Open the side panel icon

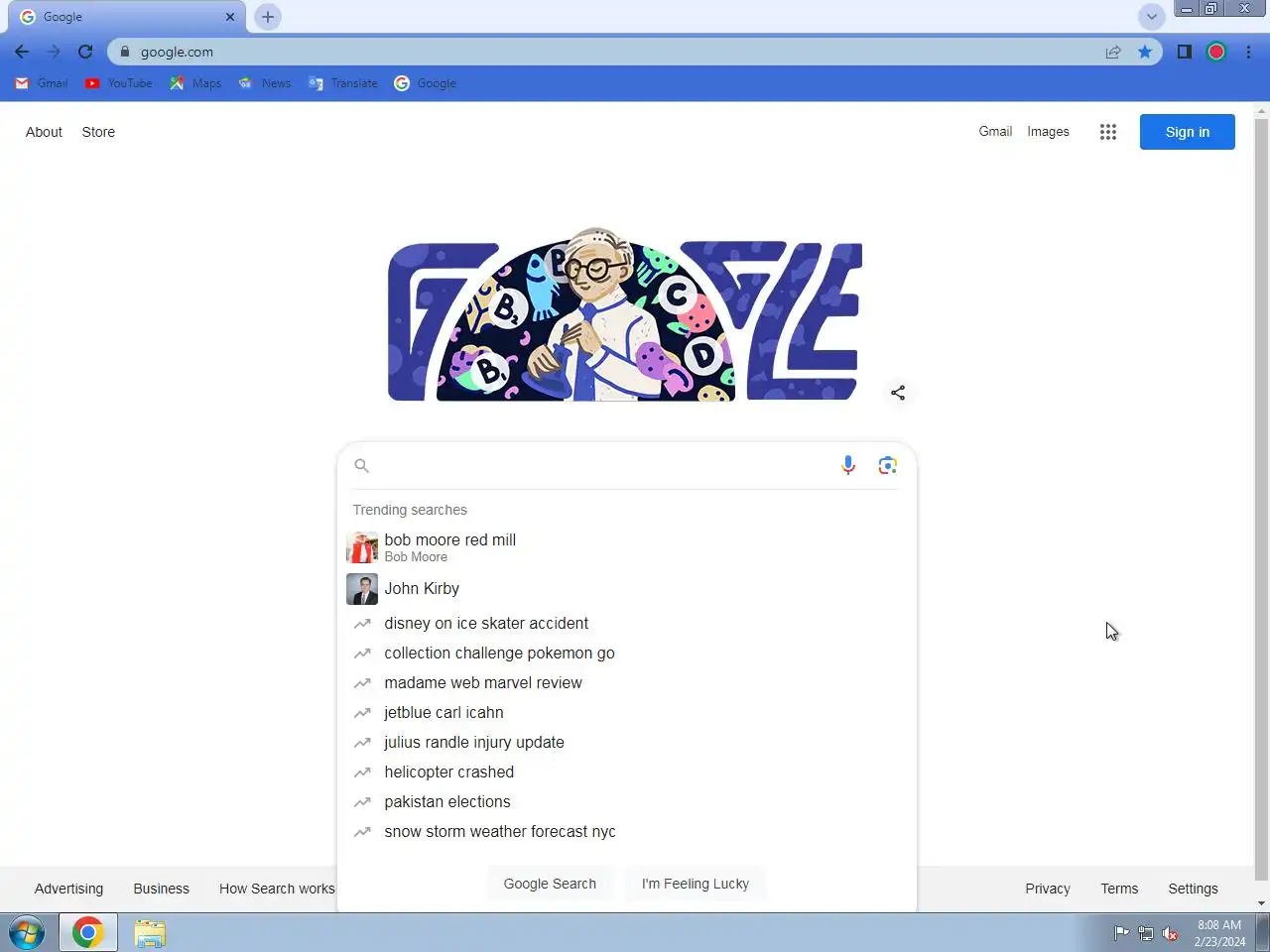(x=1184, y=52)
